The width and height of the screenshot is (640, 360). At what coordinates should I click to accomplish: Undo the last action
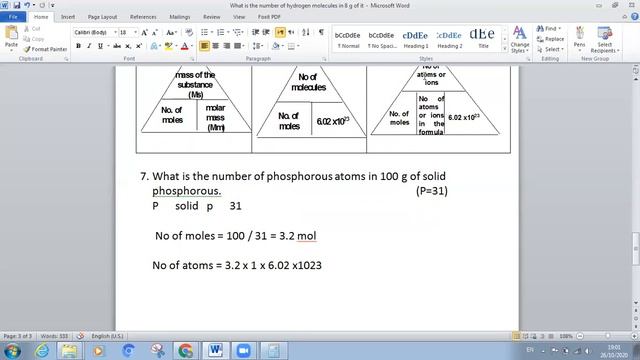(x=27, y=5)
